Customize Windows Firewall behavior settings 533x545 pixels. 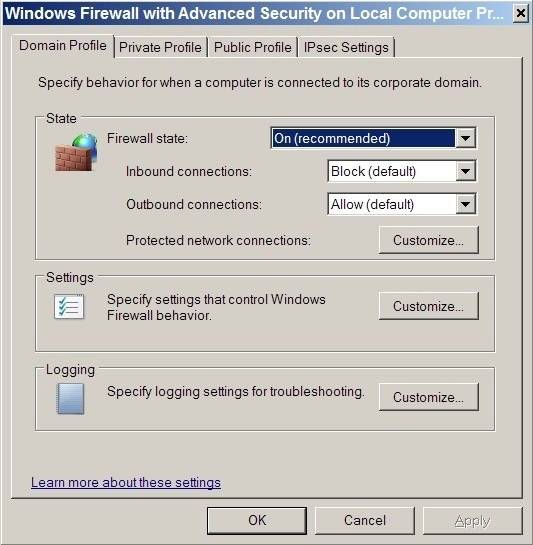[428, 306]
